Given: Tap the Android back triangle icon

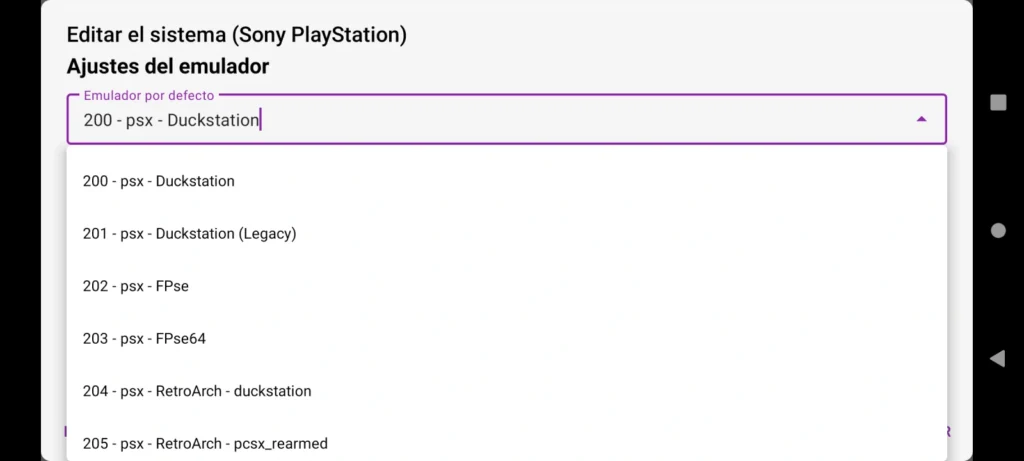Looking at the screenshot, I should [997, 358].
